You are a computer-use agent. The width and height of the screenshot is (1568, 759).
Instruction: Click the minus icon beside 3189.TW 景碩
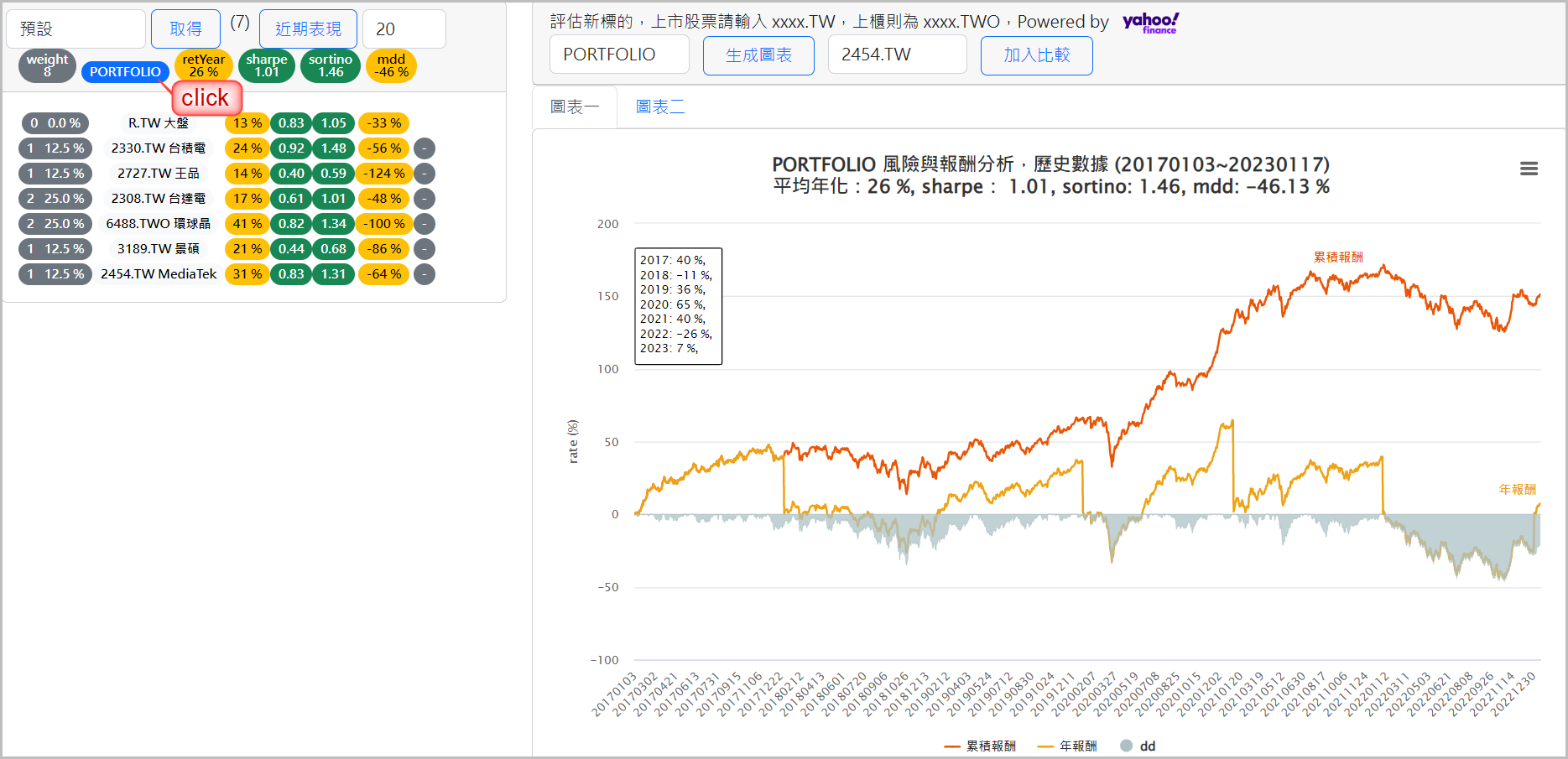tap(425, 249)
